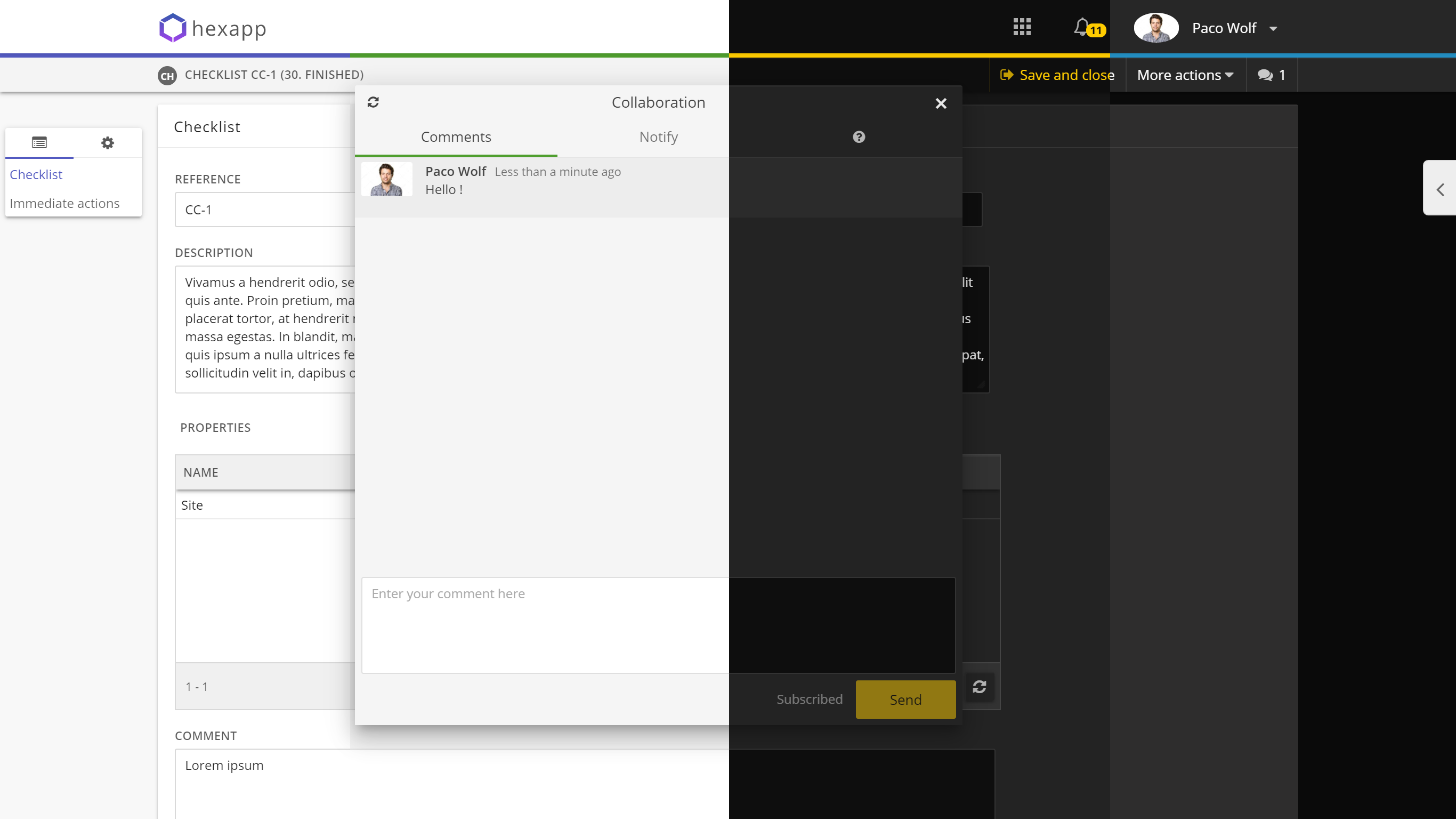The image size is (1456, 819).
Task: Click the 'Hello !' comment text
Action: tap(444, 189)
